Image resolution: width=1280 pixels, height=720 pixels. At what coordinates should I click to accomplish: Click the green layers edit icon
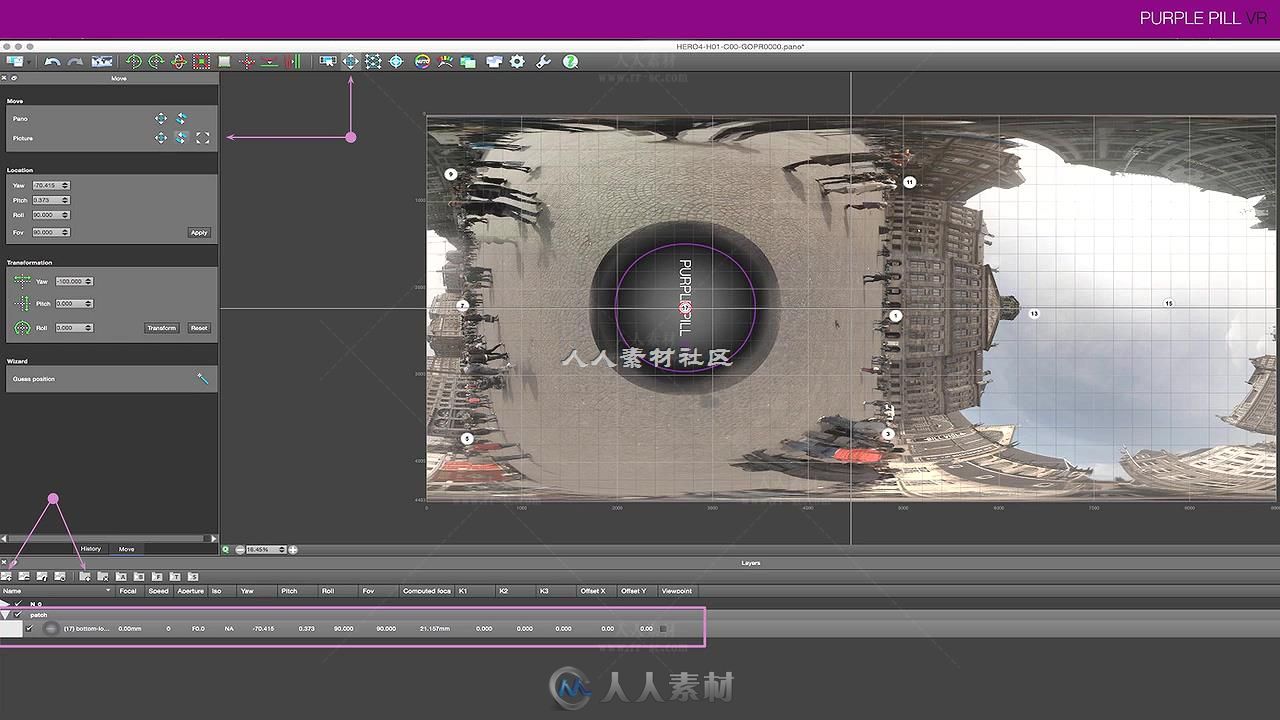[468, 62]
